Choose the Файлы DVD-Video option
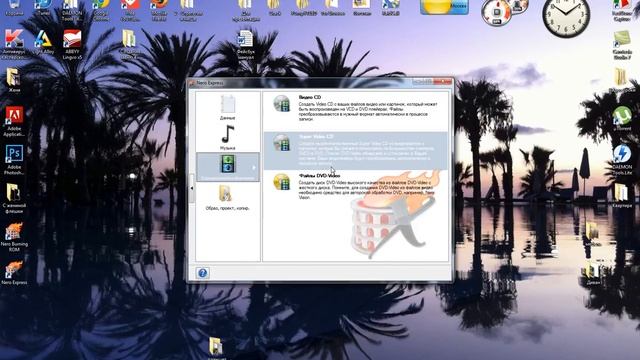Image resolution: width=640 pixels, height=360 pixels. pyautogui.click(x=356, y=187)
